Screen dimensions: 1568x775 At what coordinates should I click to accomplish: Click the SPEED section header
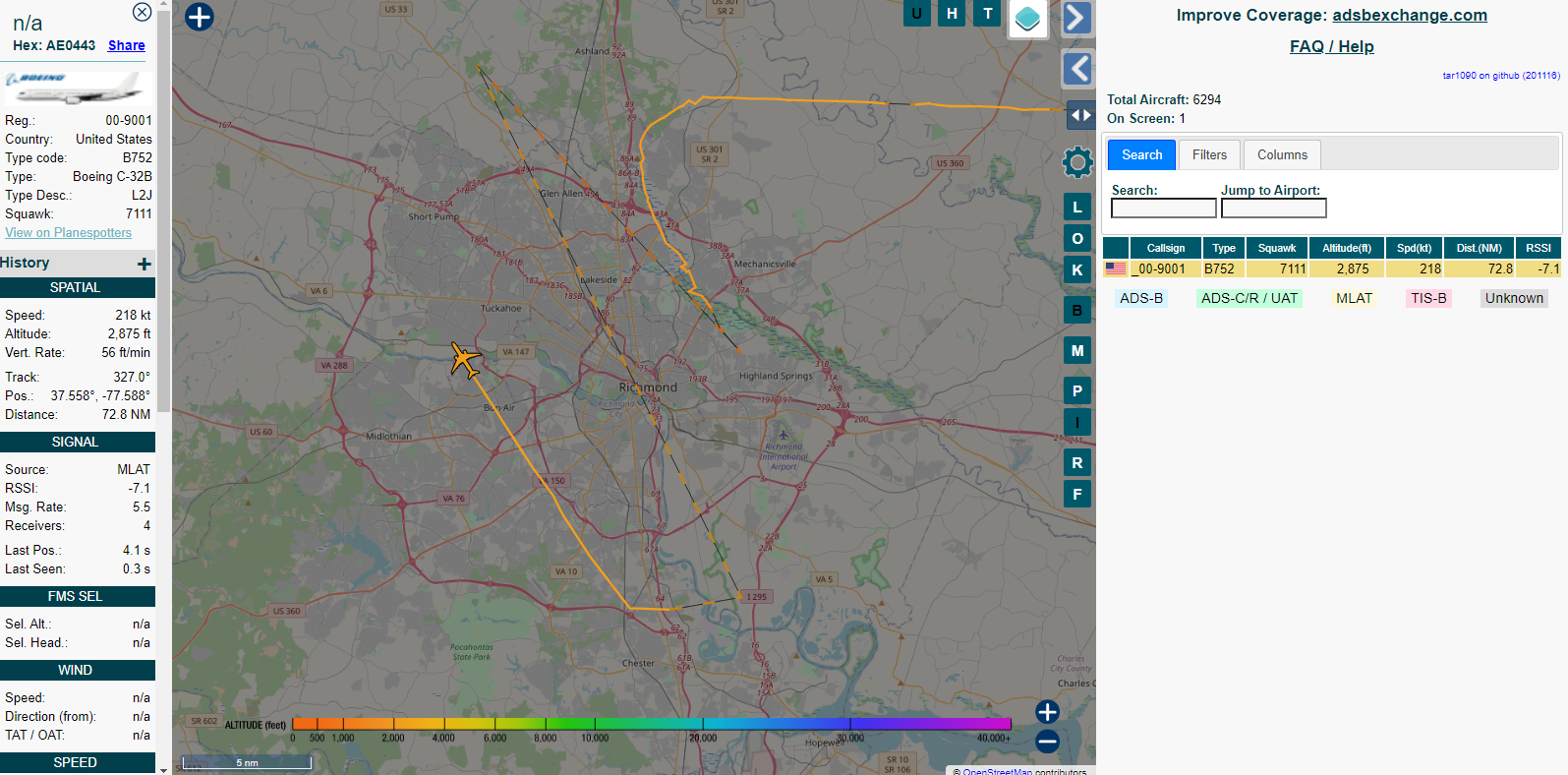(x=77, y=762)
